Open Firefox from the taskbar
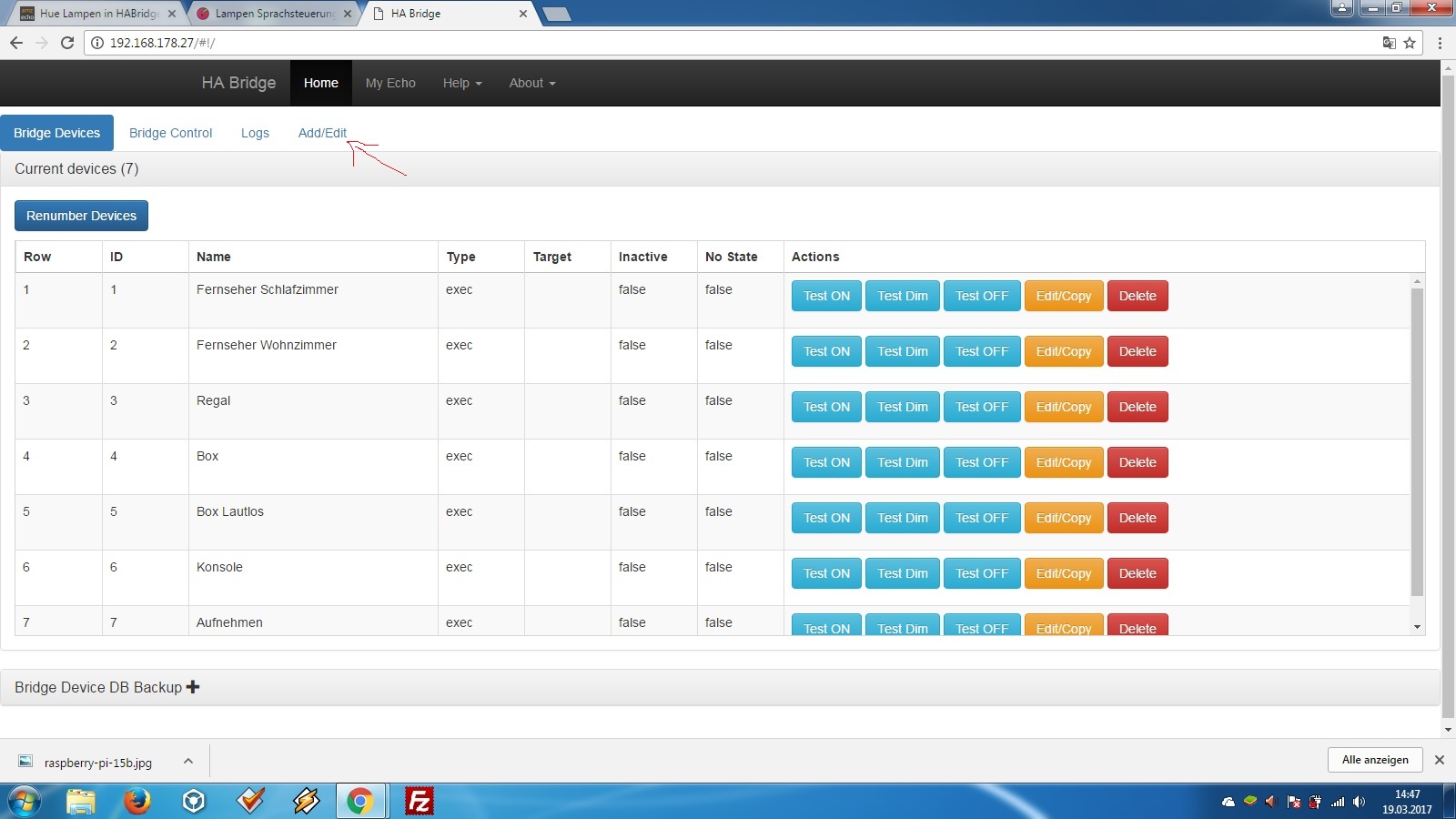 point(136,801)
